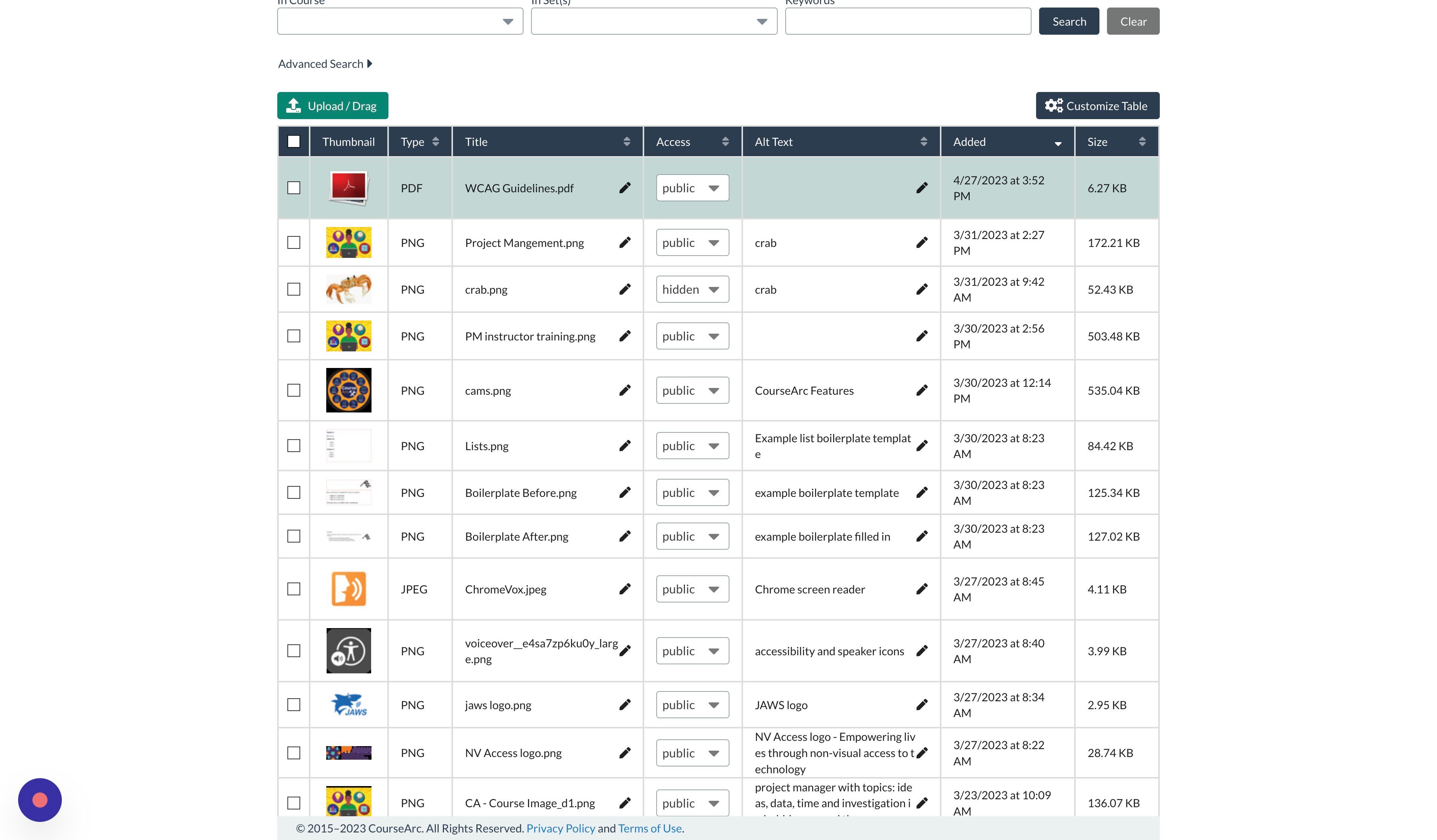The image size is (1437, 840).
Task: Open the Terms of Use link
Action: click(650, 828)
